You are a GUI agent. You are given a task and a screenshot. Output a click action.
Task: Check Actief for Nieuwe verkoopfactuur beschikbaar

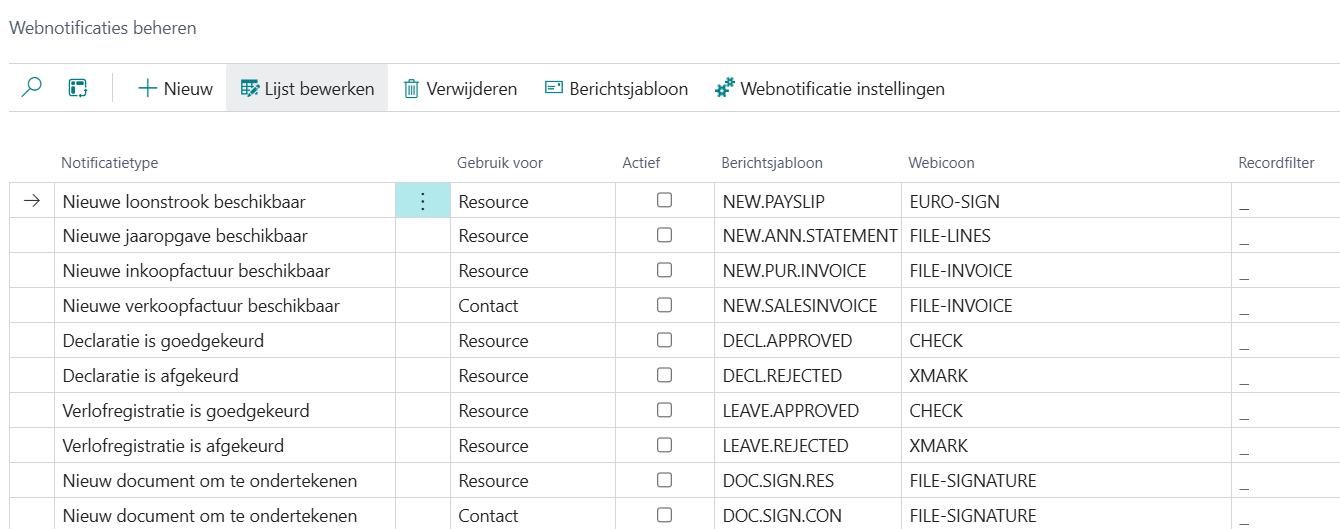pos(664,305)
